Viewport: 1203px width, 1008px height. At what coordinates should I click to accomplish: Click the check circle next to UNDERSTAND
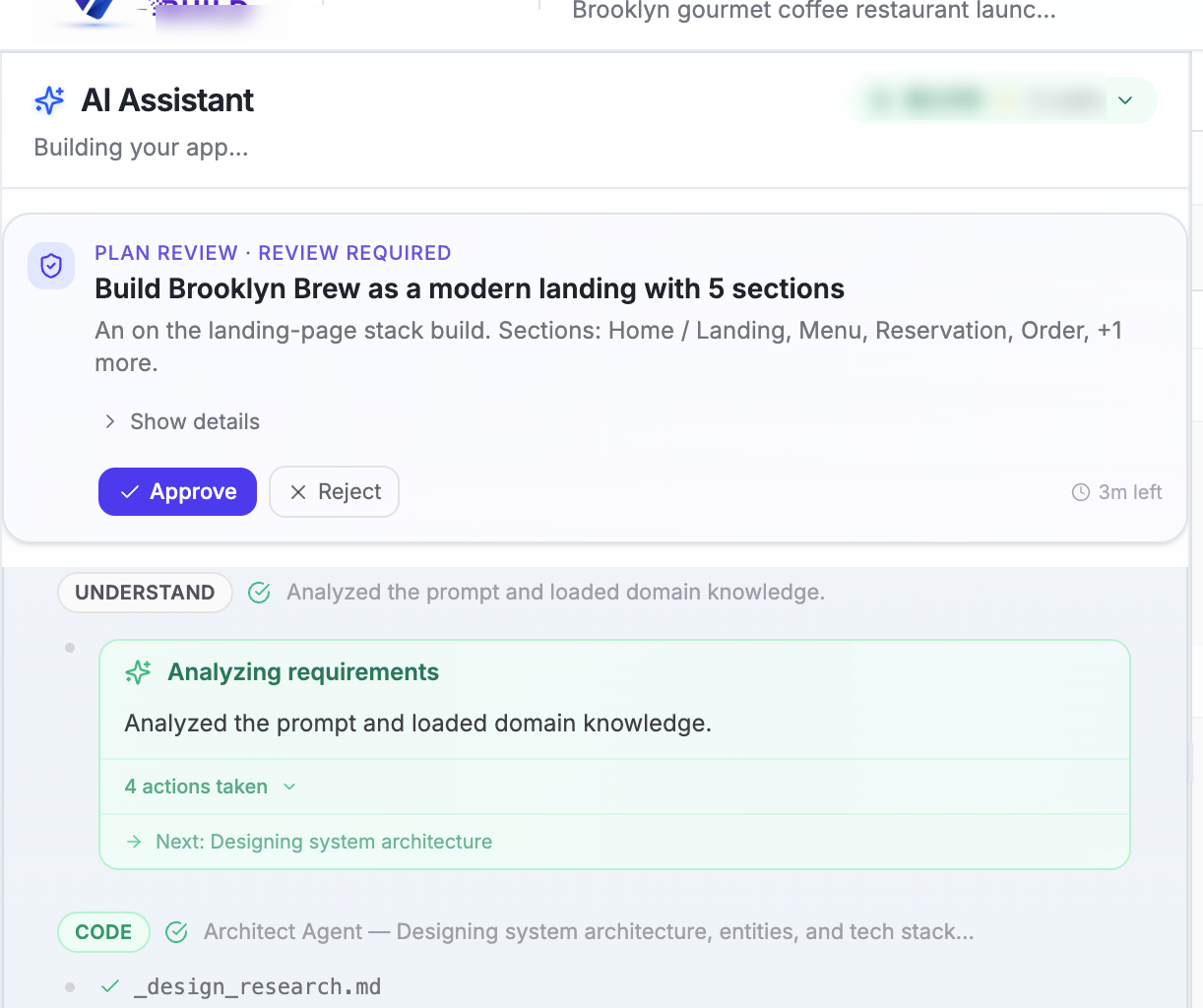tap(259, 593)
